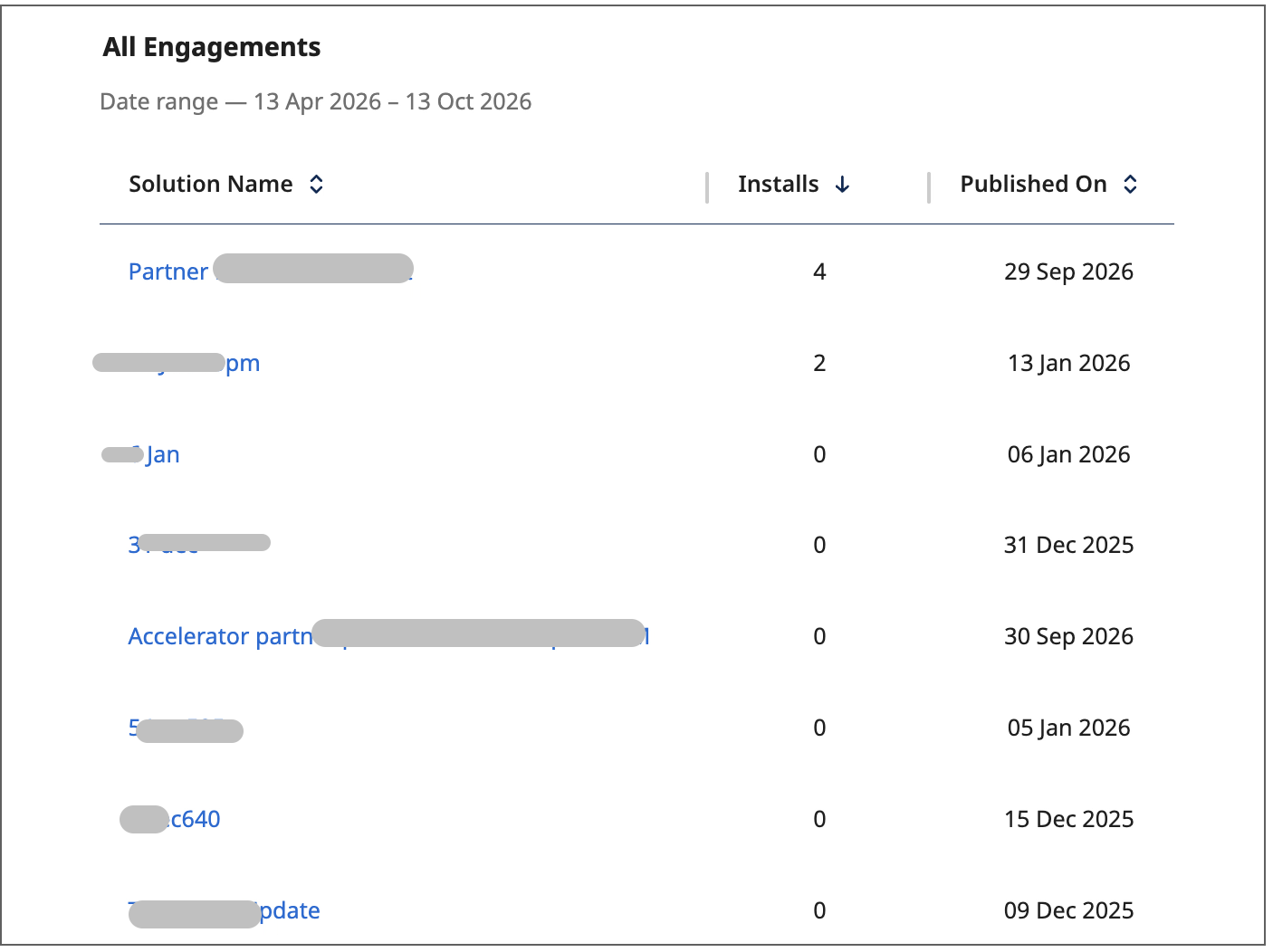Click the Installs descending sort arrow
Image resolution: width=1273 pixels, height=952 pixels.
[842, 185]
